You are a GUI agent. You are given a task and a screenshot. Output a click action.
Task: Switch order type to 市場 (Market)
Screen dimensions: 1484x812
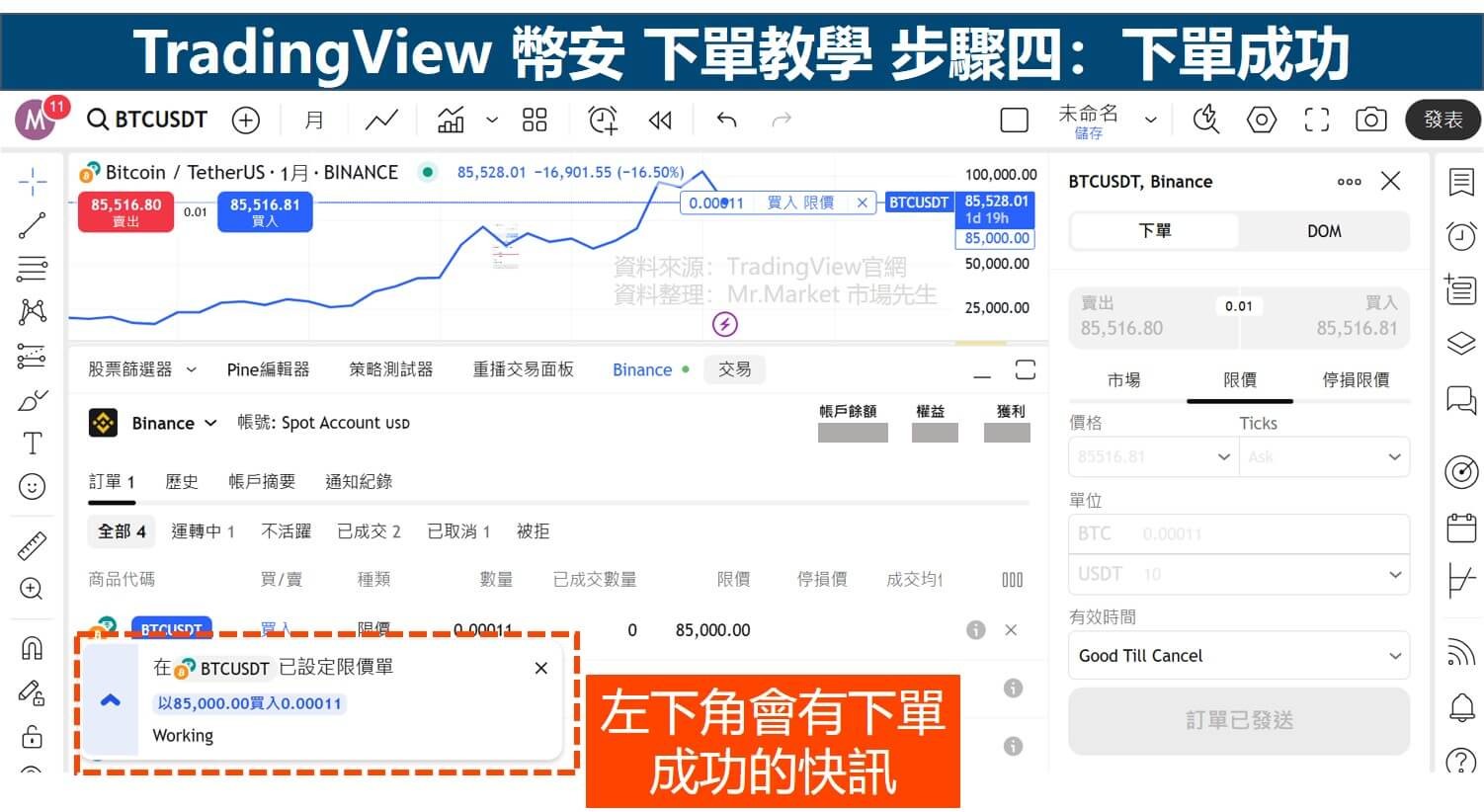(x=1123, y=380)
